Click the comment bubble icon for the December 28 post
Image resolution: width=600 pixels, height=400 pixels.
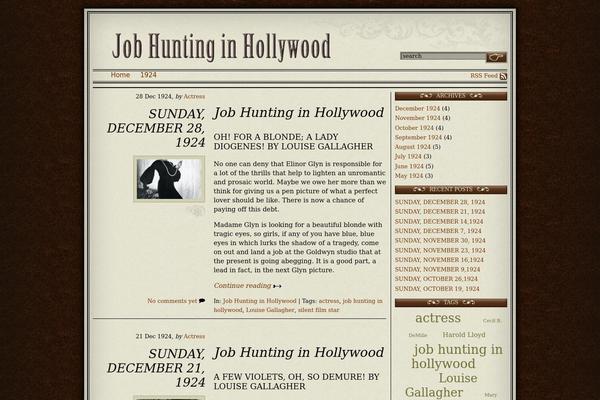(x=202, y=301)
